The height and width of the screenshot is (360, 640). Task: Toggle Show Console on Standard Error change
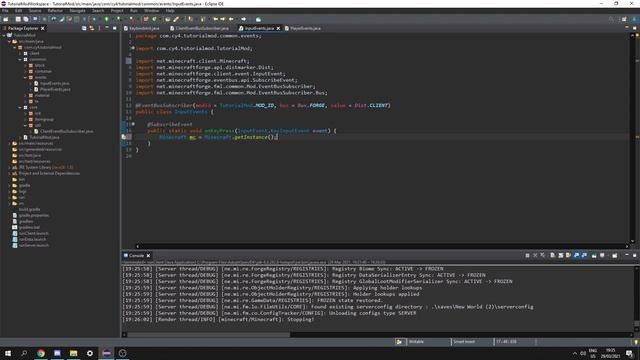coord(584,255)
